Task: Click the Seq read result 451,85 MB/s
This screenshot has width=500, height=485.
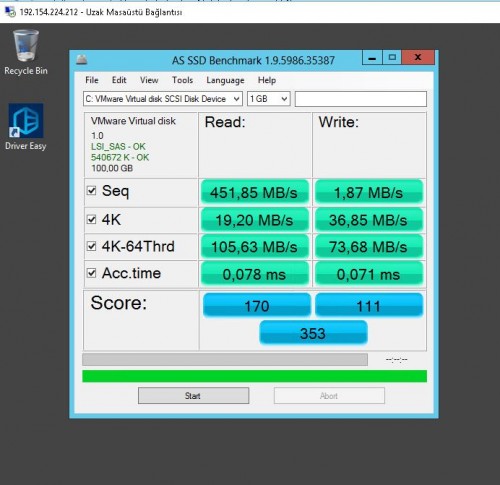Action: tap(255, 192)
